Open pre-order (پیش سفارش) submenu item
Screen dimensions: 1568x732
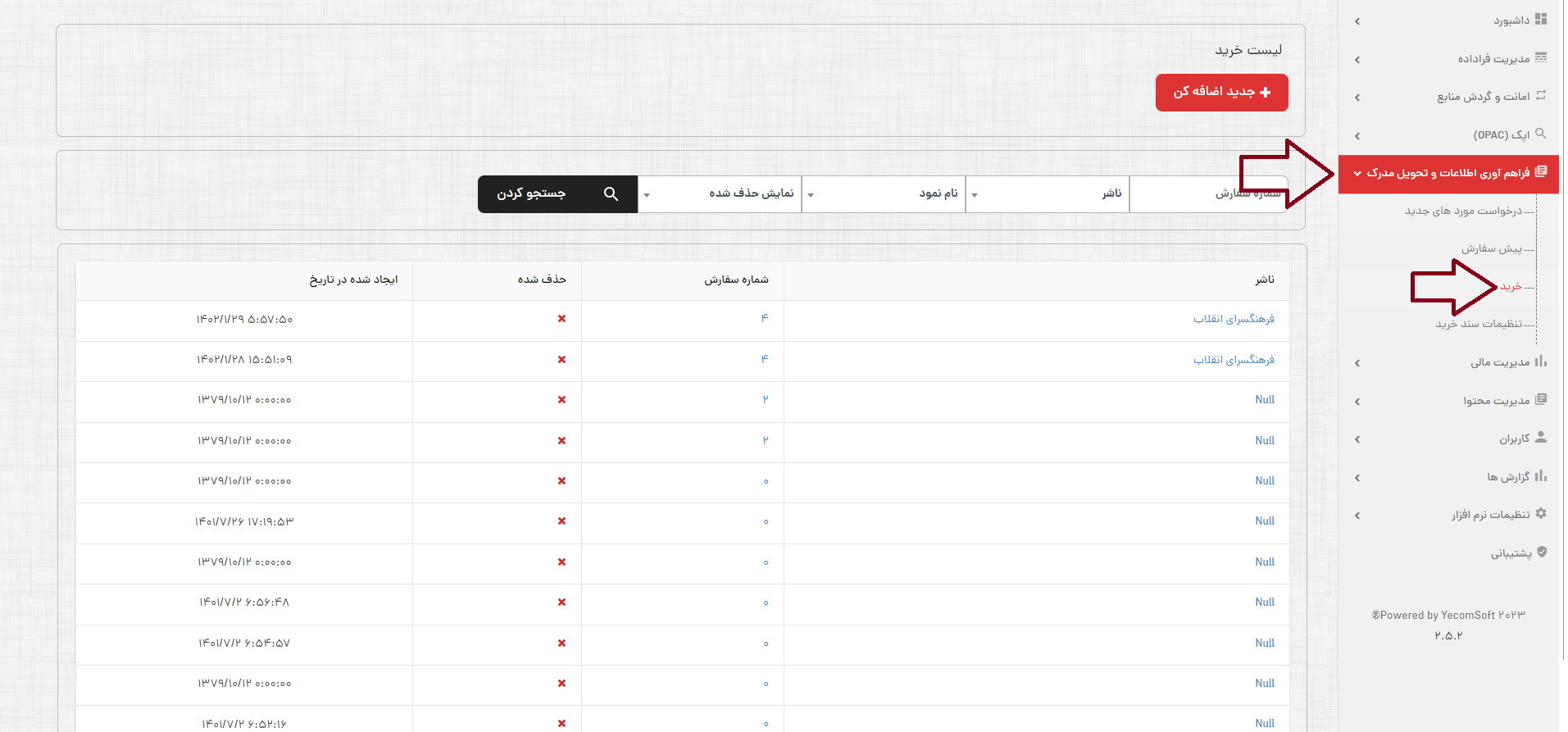coord(1491,248)
